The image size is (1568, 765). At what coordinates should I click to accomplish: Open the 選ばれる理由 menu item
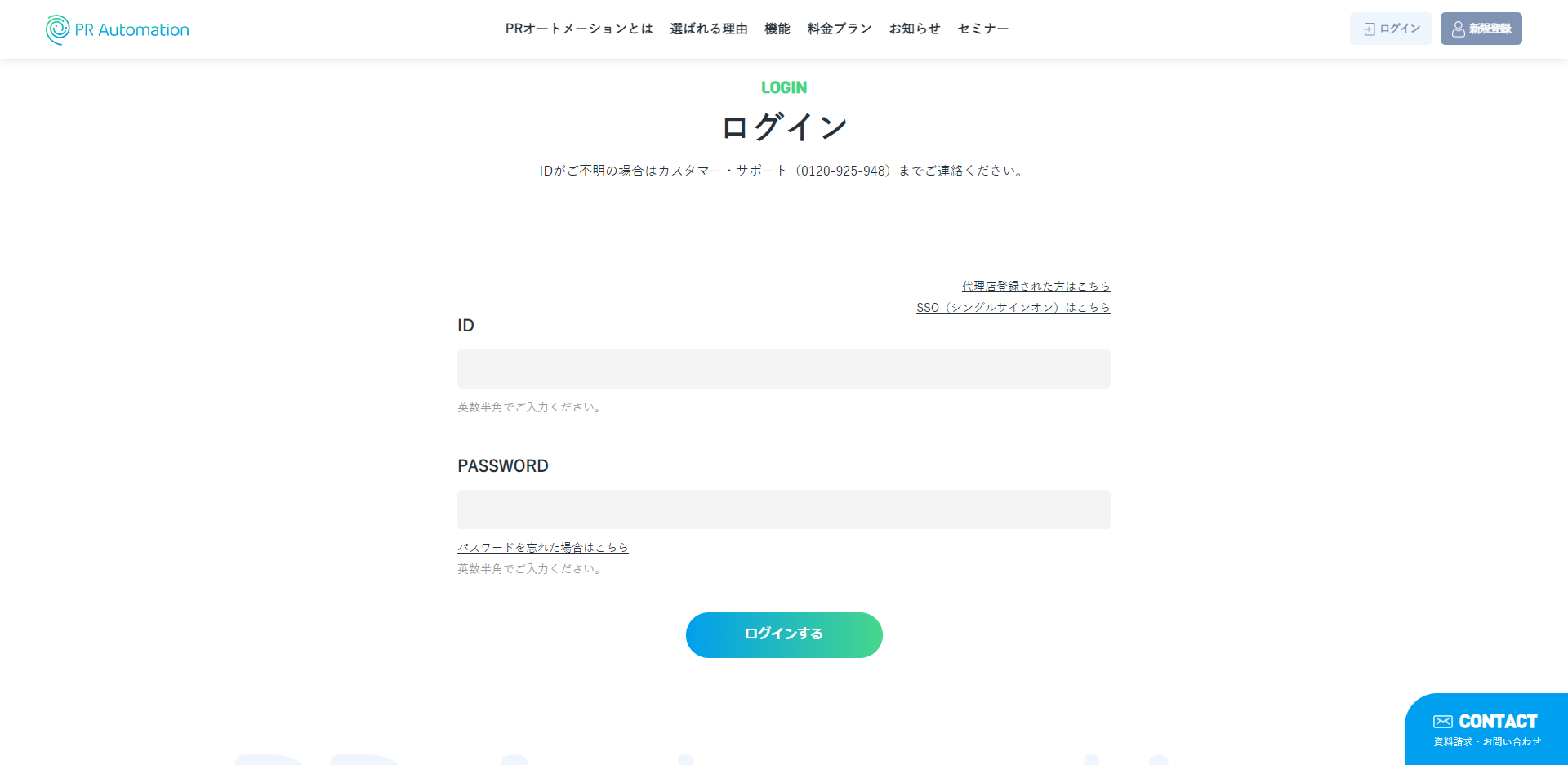pos(709,29)
